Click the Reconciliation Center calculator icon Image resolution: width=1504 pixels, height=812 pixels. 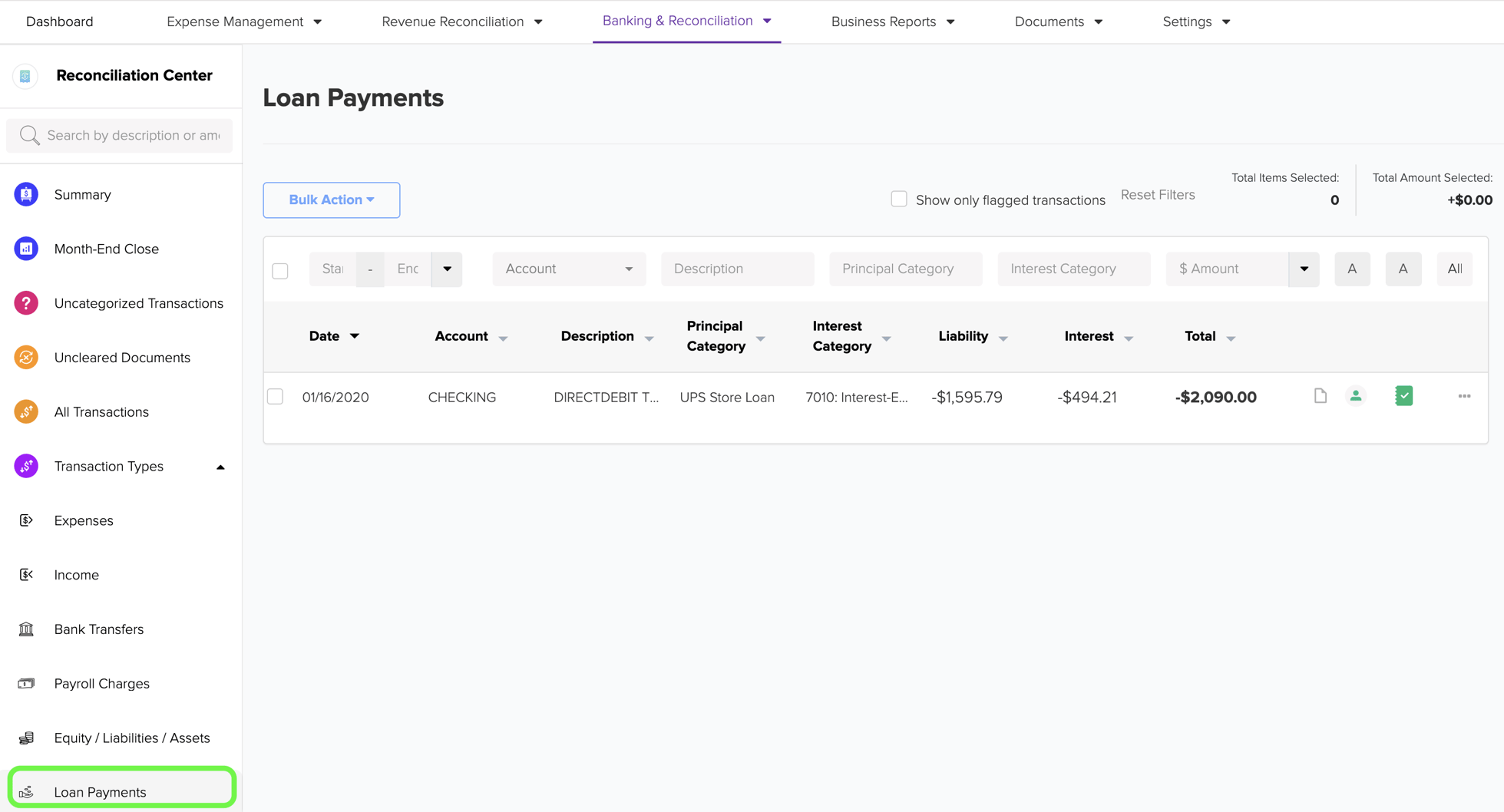pyautogui.click(x=25, y=76)
